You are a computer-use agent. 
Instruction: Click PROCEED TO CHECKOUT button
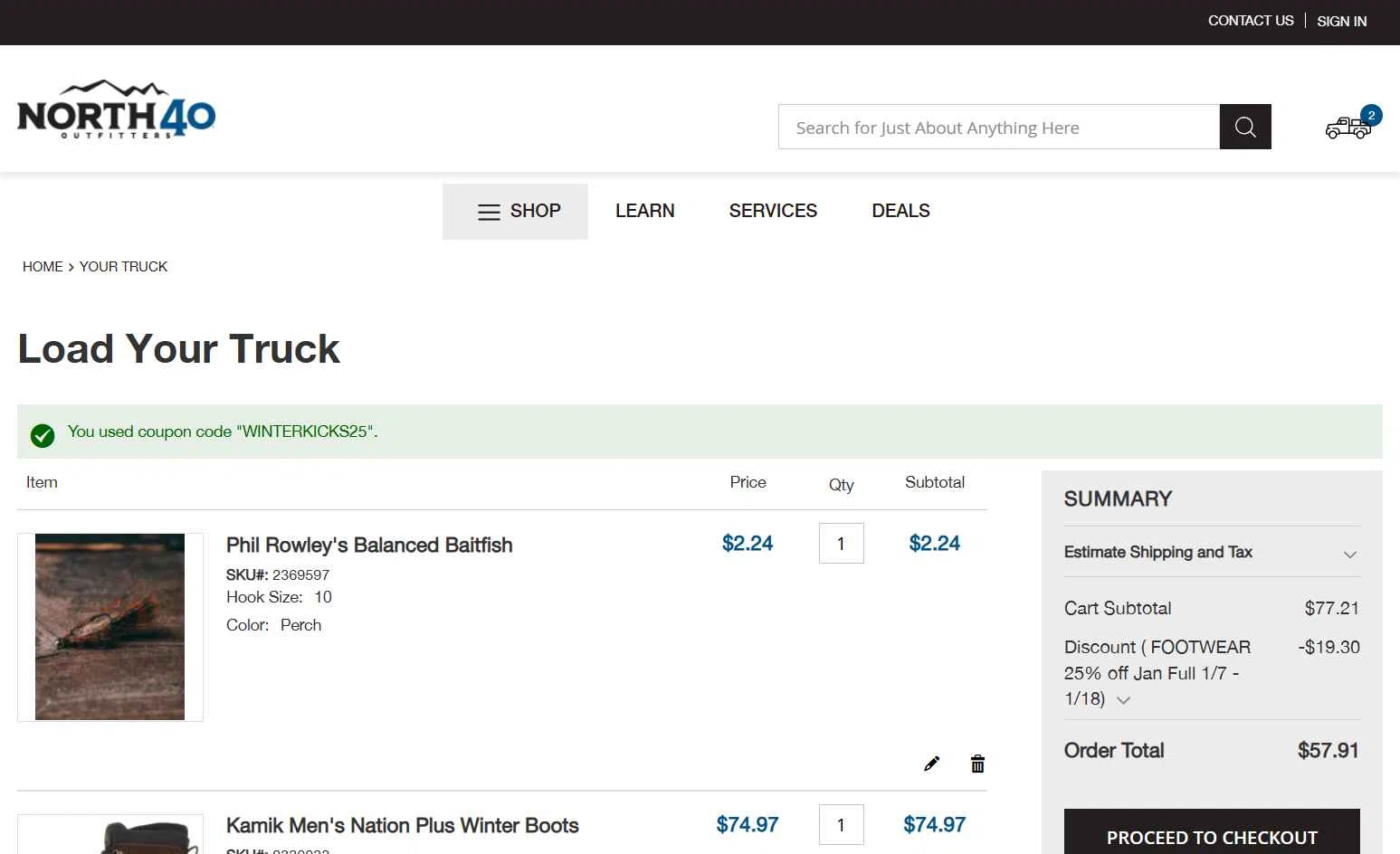[1212, 831]
